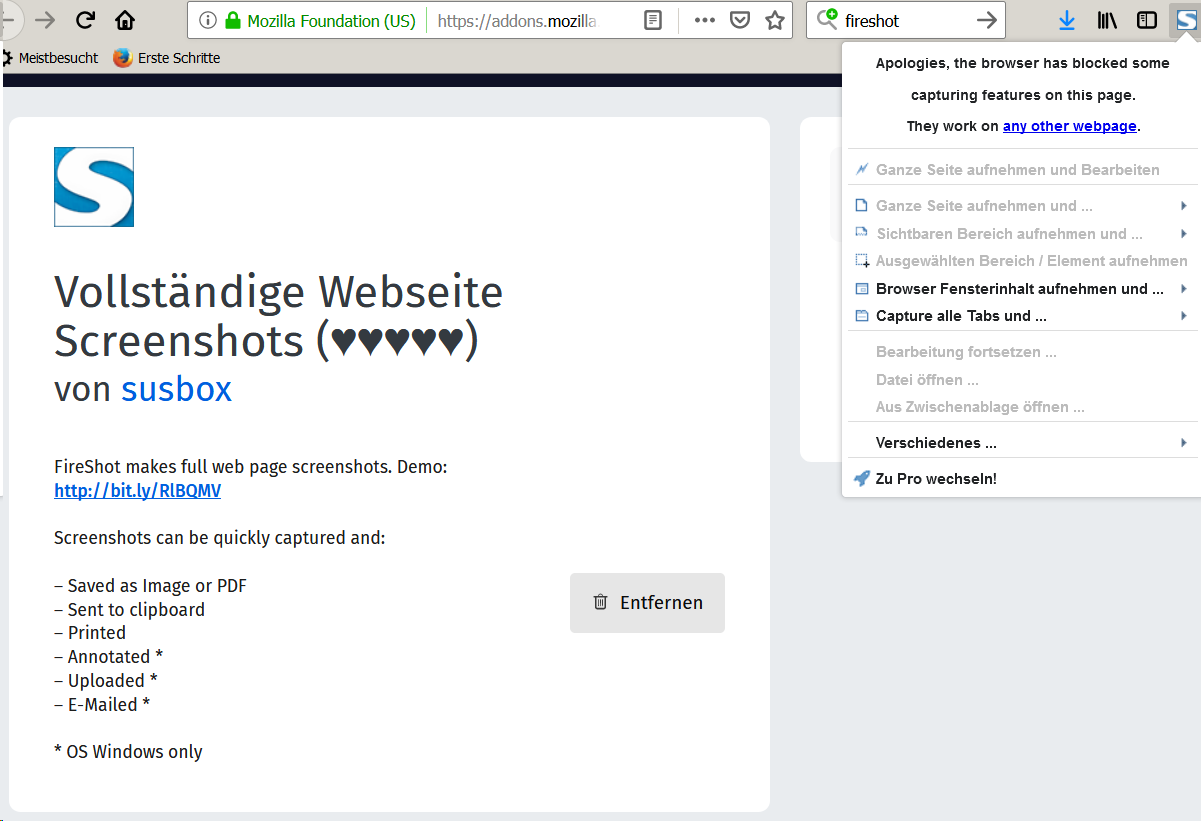Open the Library menu icon
This screenshot has height=821, width=1201.
click(x=1108, y=20)
